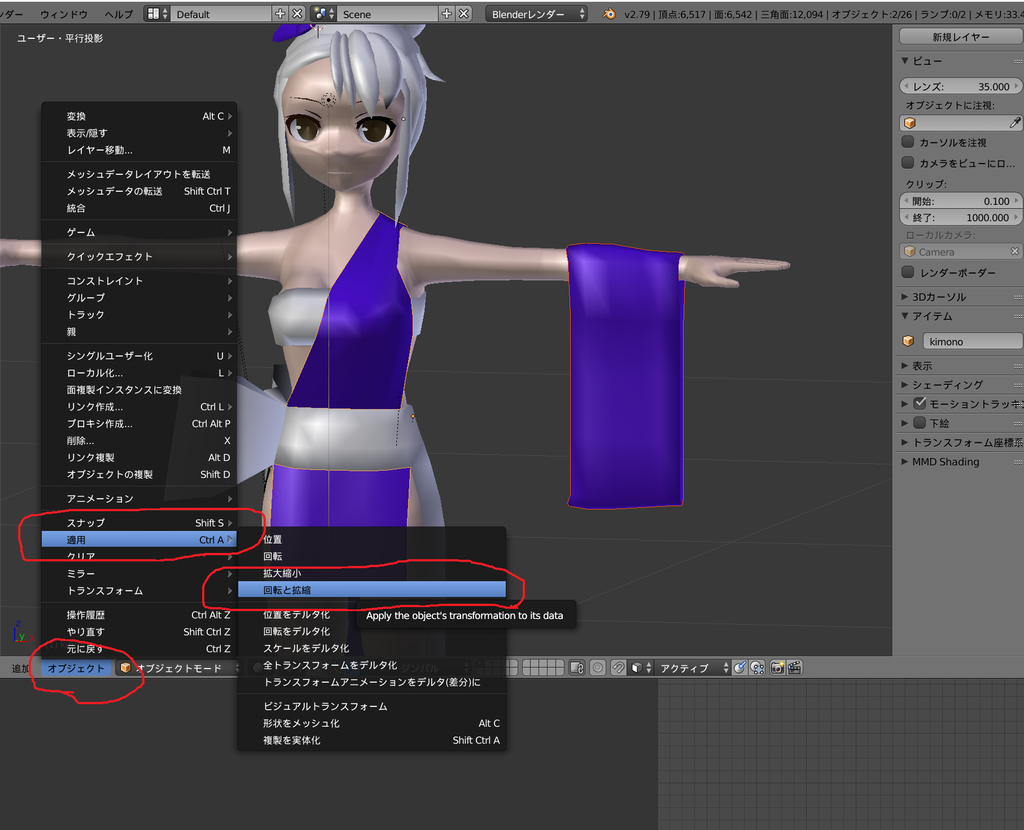Select オブジェクトの複製 menu entry
The width and height of the screenshot is (1024, 830).
point(138,474)
